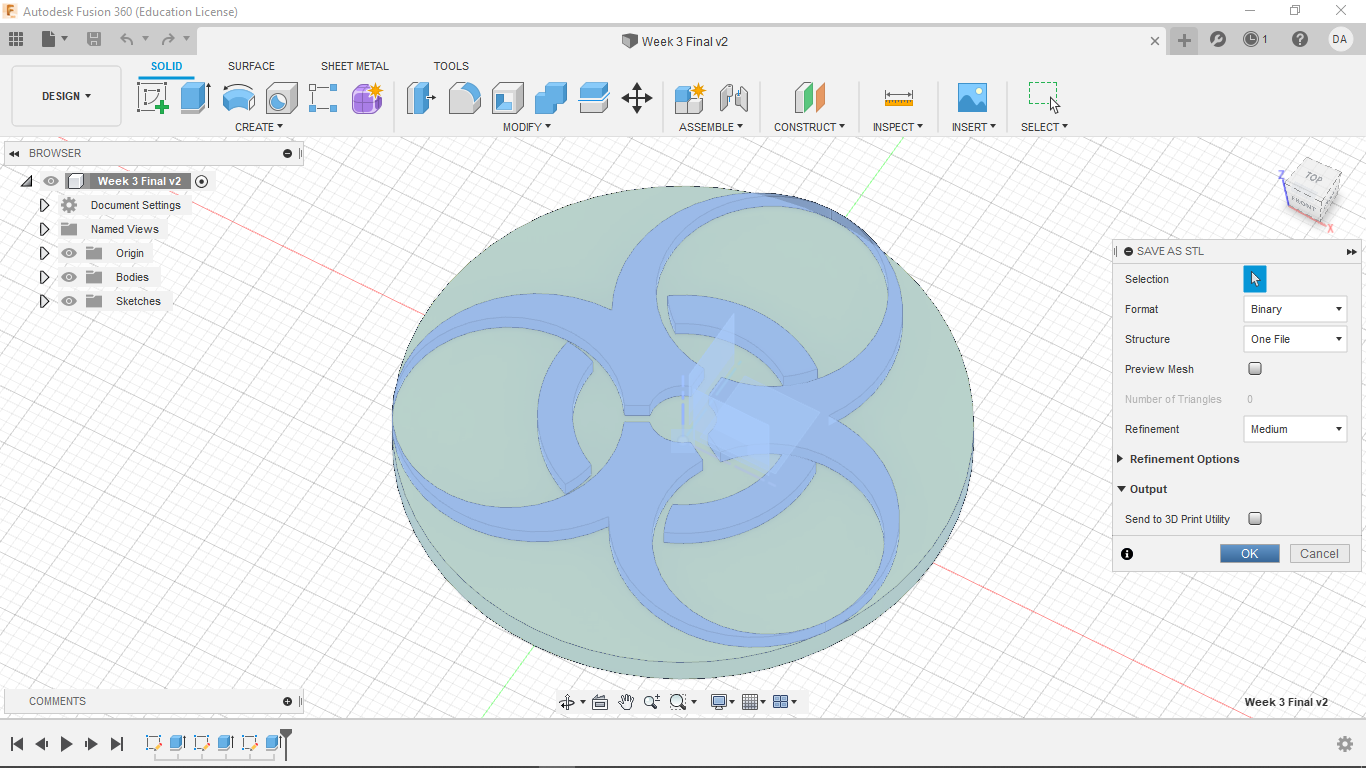Screen dimensions: 1366x768
Task: Switch to the SURFACE tab
Action: [x=251, y=66]
